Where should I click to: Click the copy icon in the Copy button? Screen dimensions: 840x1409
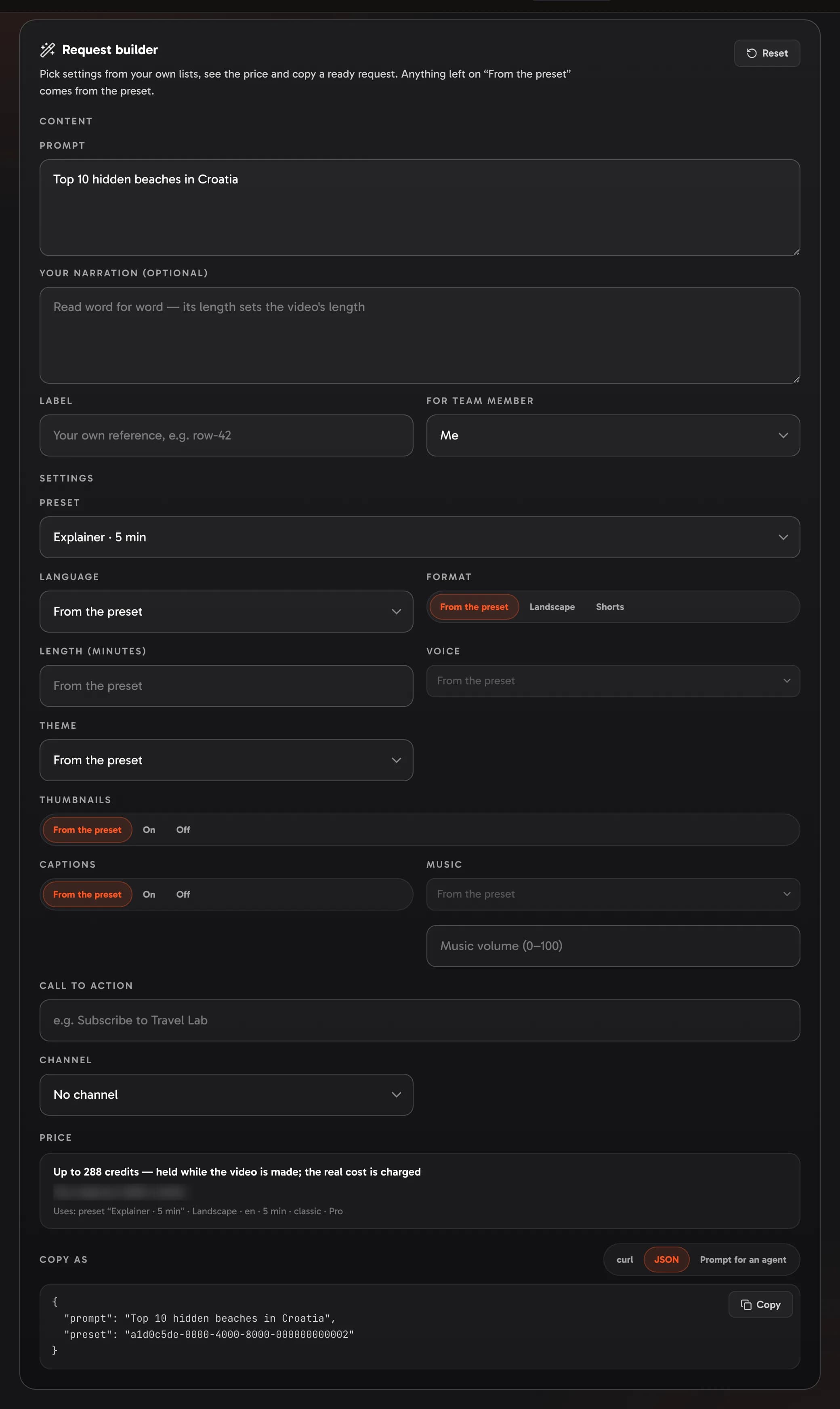746,1304
